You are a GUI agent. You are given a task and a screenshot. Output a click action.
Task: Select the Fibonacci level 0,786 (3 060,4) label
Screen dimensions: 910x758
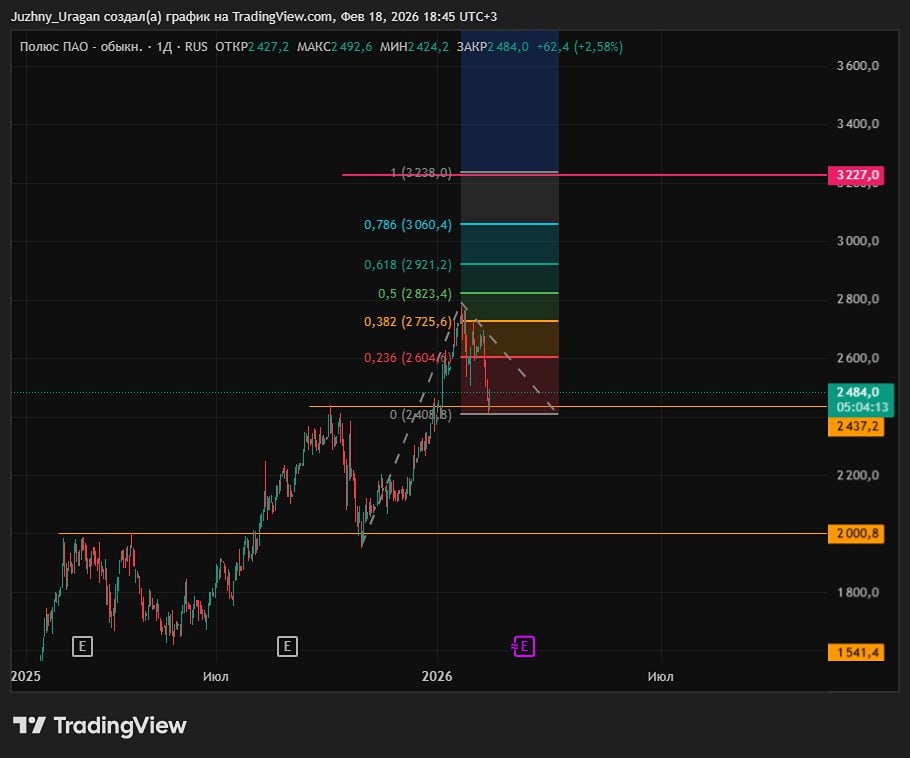click(407, 225)
